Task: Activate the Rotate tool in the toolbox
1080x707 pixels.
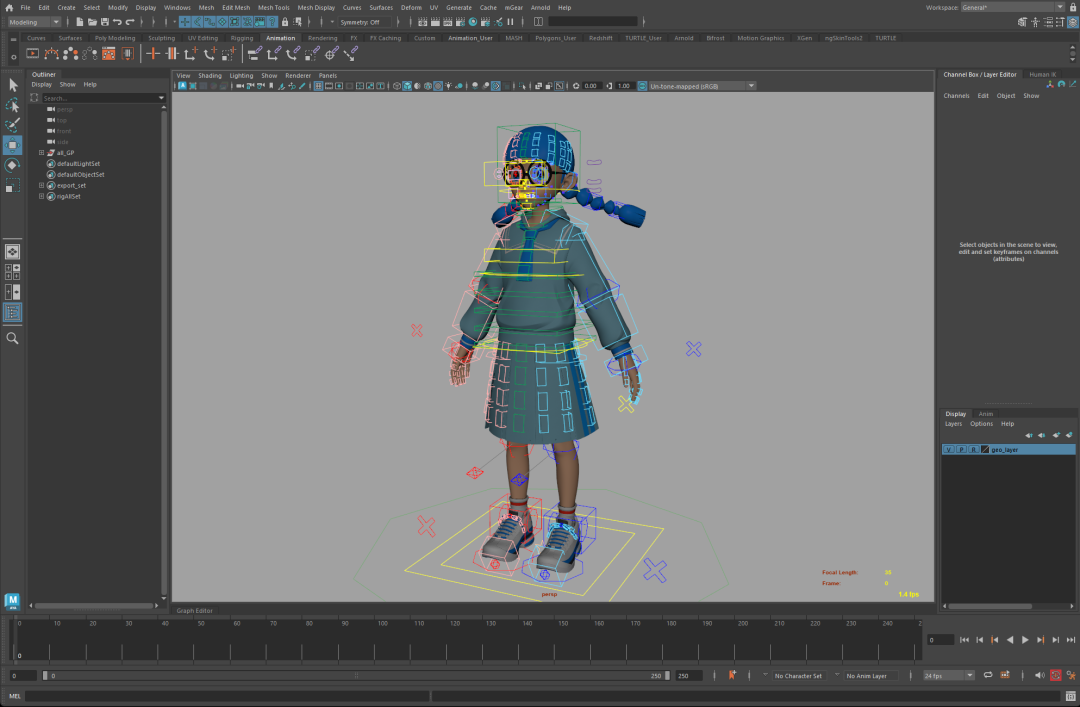Action: (13, 165)
